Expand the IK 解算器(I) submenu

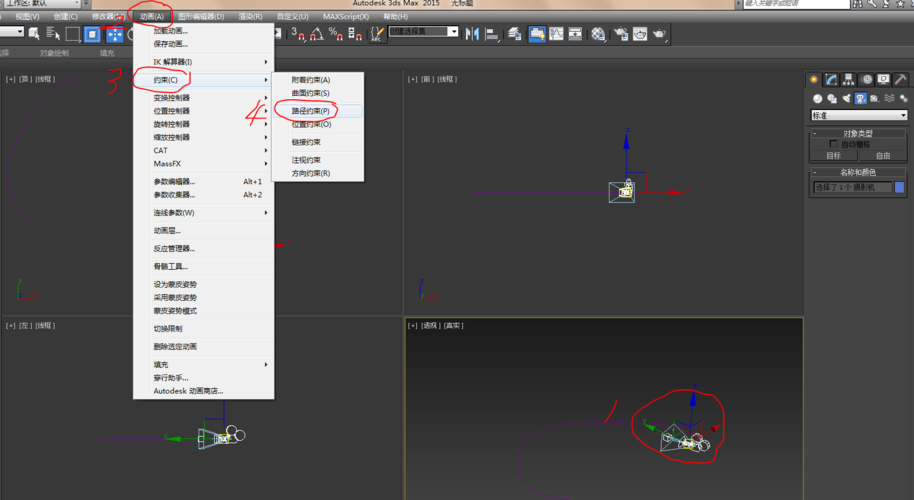tap(203, 62)
